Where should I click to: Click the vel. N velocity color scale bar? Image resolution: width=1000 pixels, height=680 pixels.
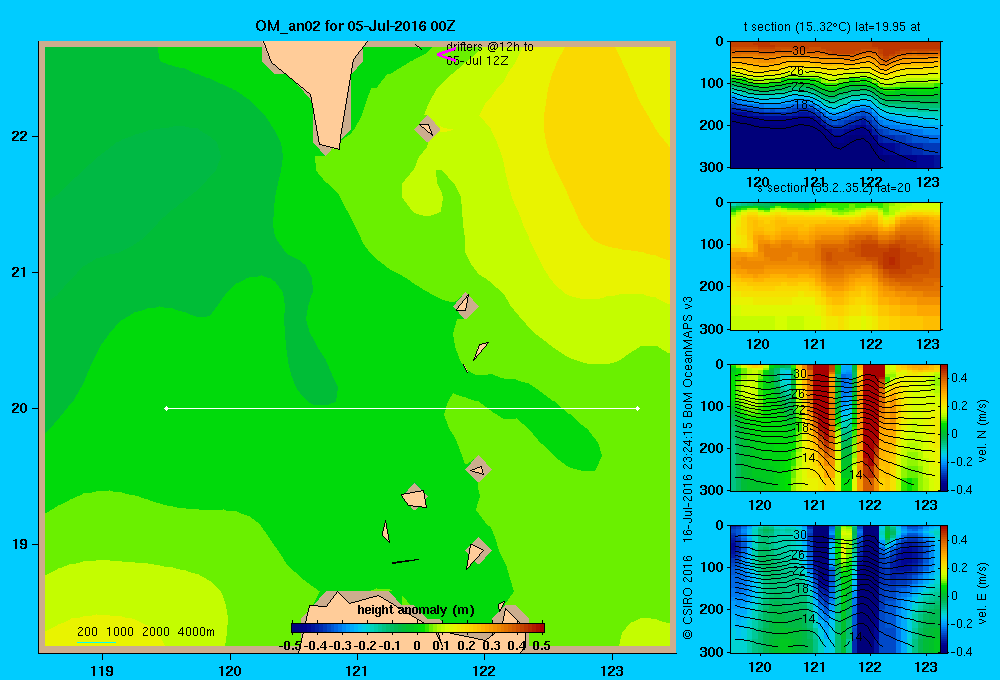point(944,427)
